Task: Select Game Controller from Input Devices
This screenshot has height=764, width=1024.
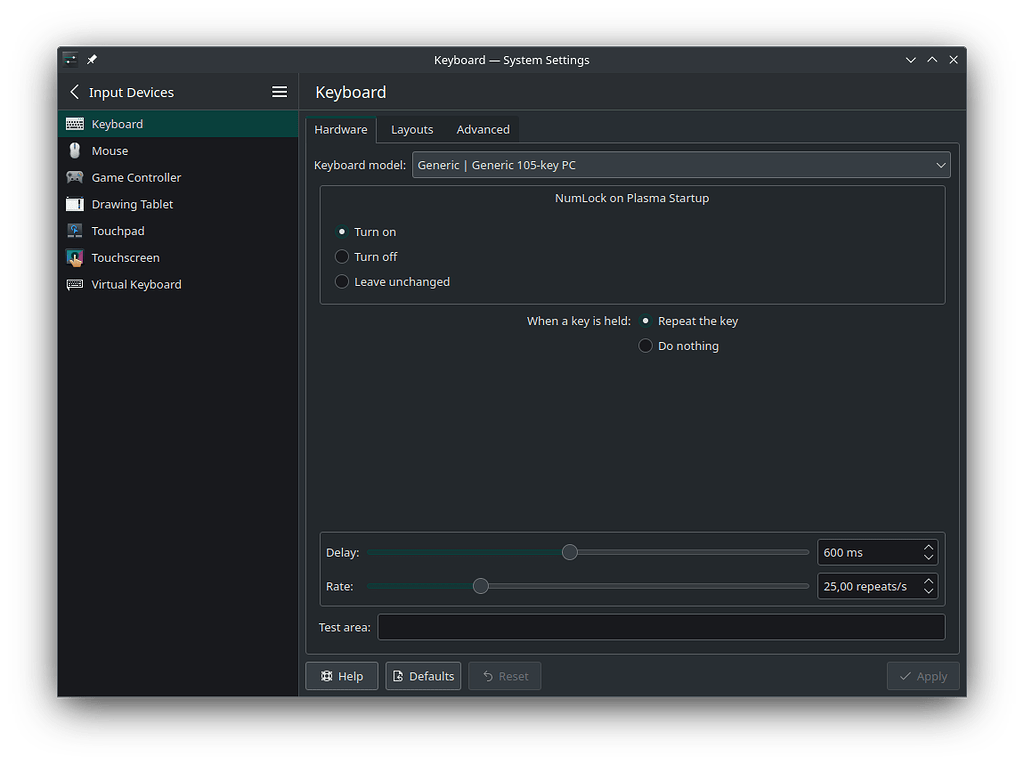Action: pyautogui.click(x=134, y=177)
